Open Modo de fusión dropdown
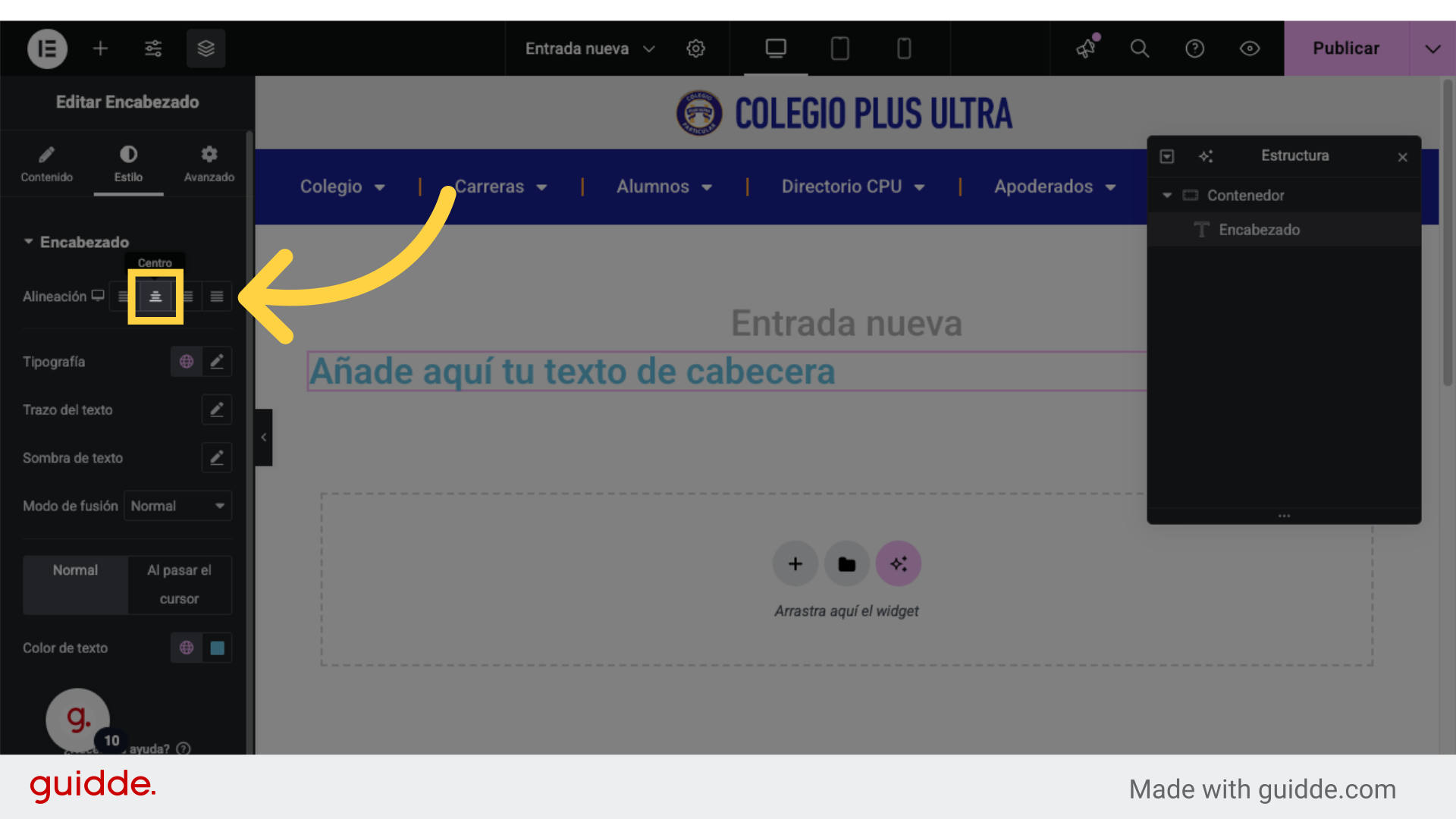This screenshot has width=1456, height=819. point(177,506)
